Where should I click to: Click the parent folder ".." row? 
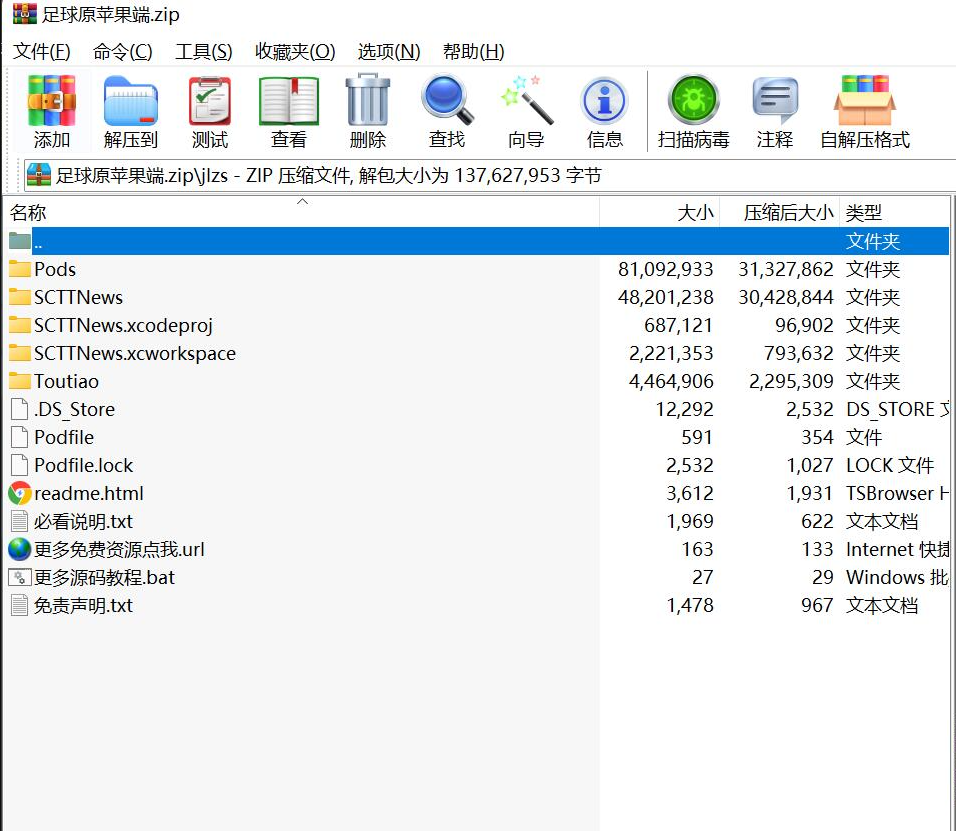point(479,241)
